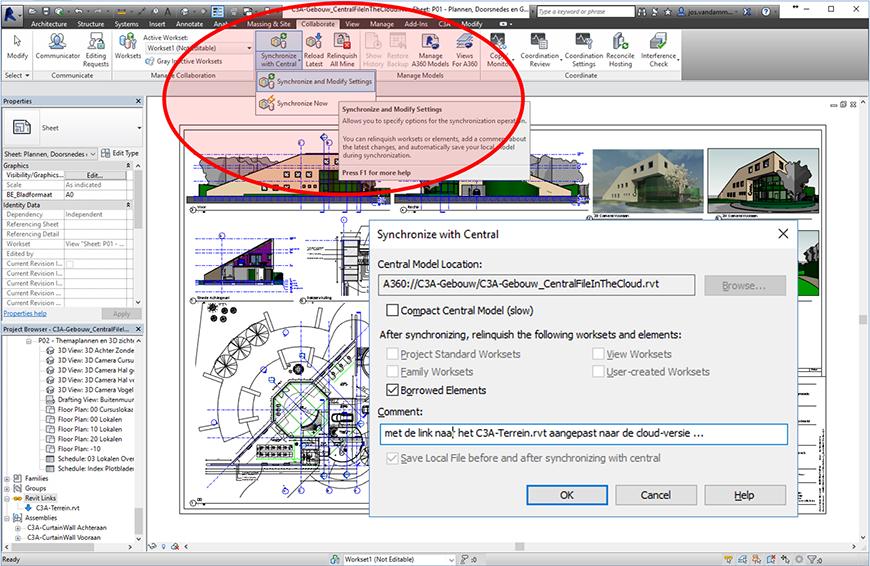Uncheck Borrowed Elements checkbox
870x566 pixels.
click(x=392, y=390)
